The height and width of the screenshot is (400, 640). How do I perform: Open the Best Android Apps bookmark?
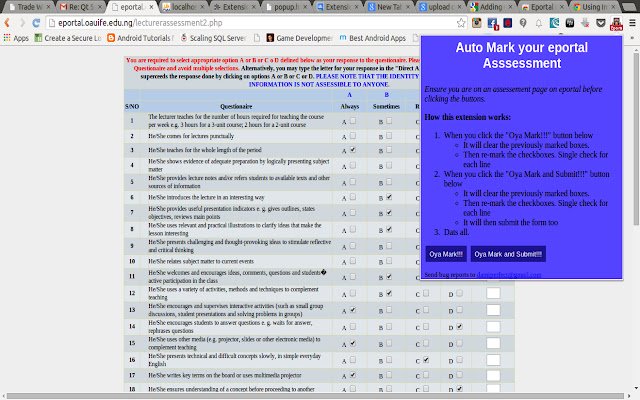tap(373, 38)
